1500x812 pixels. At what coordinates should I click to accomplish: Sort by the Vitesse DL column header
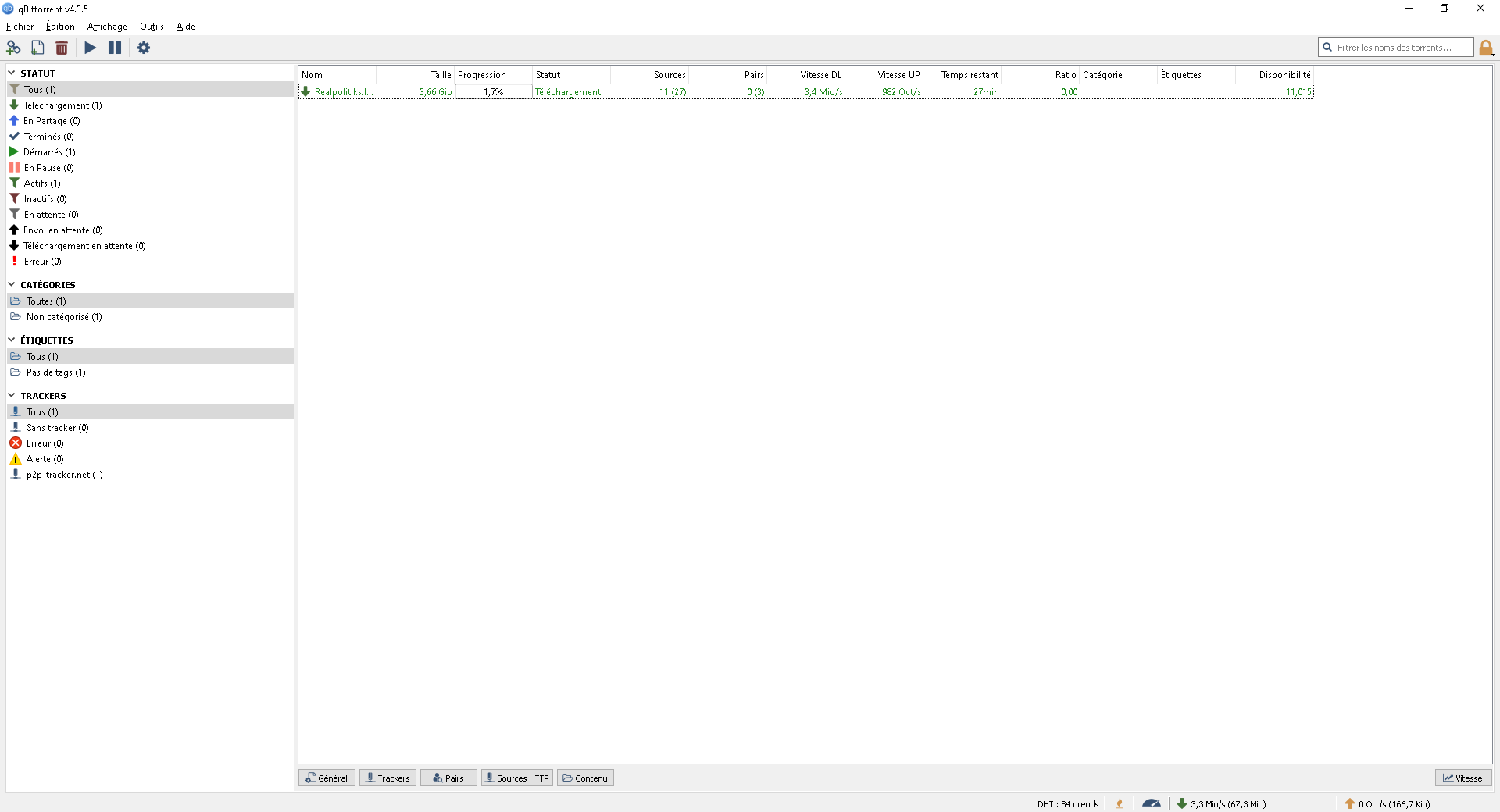pyautogui.click(x=806, y=75)
